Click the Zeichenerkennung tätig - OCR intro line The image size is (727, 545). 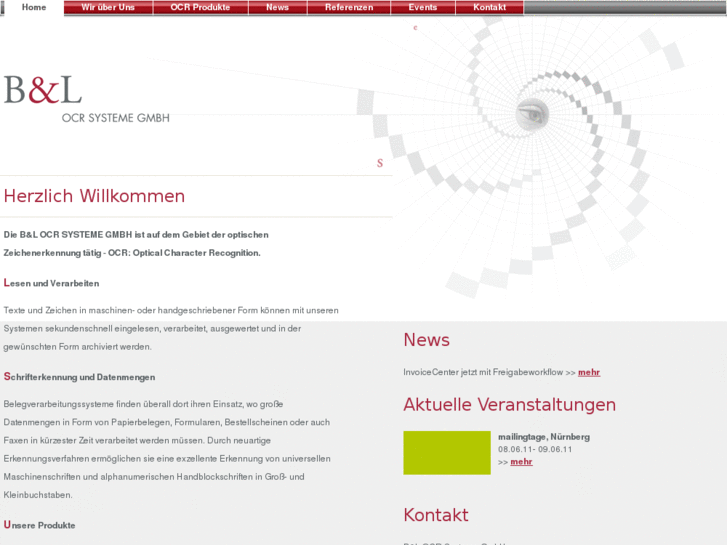(132, 253)
